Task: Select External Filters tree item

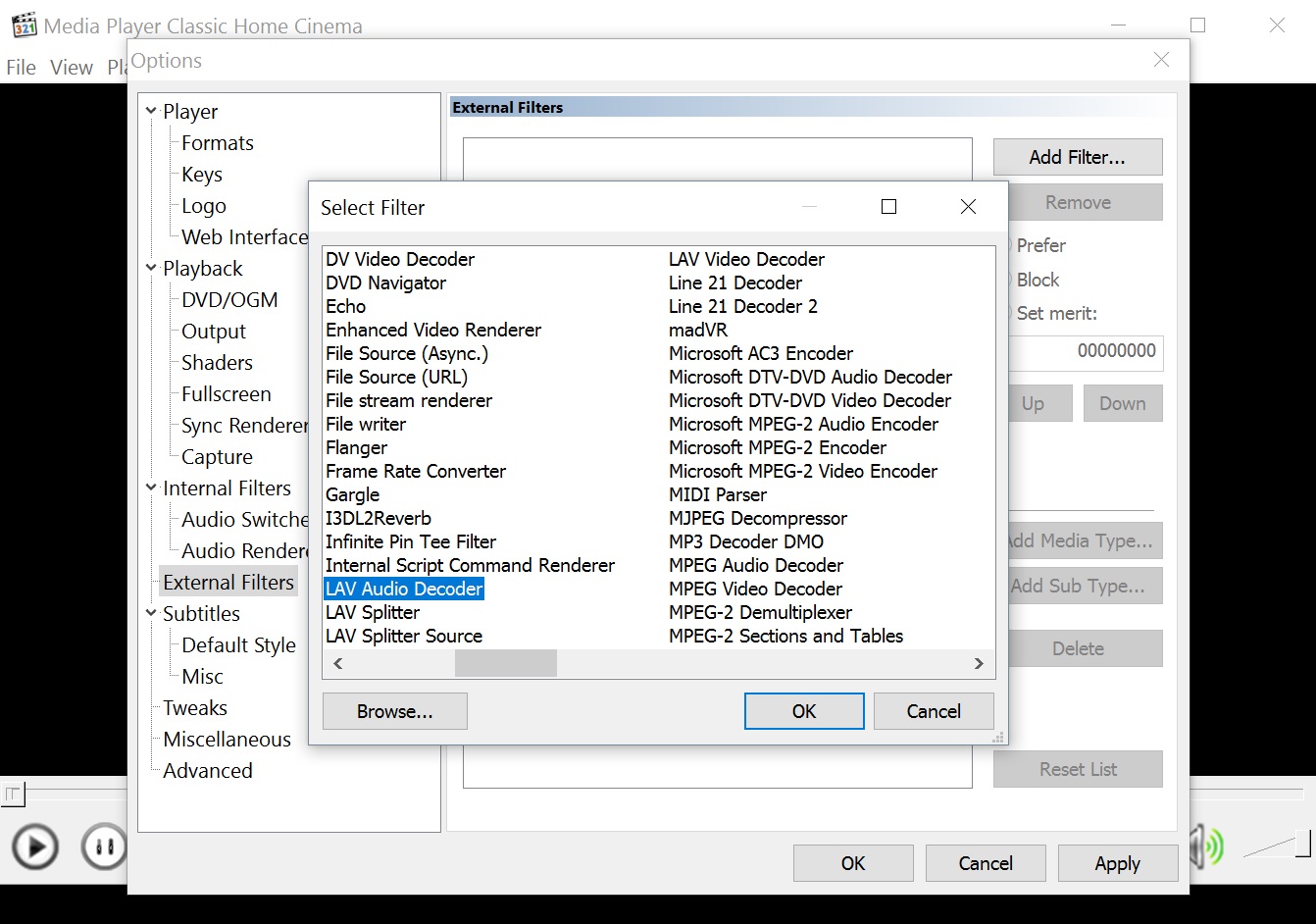Action: click(228, 582)
